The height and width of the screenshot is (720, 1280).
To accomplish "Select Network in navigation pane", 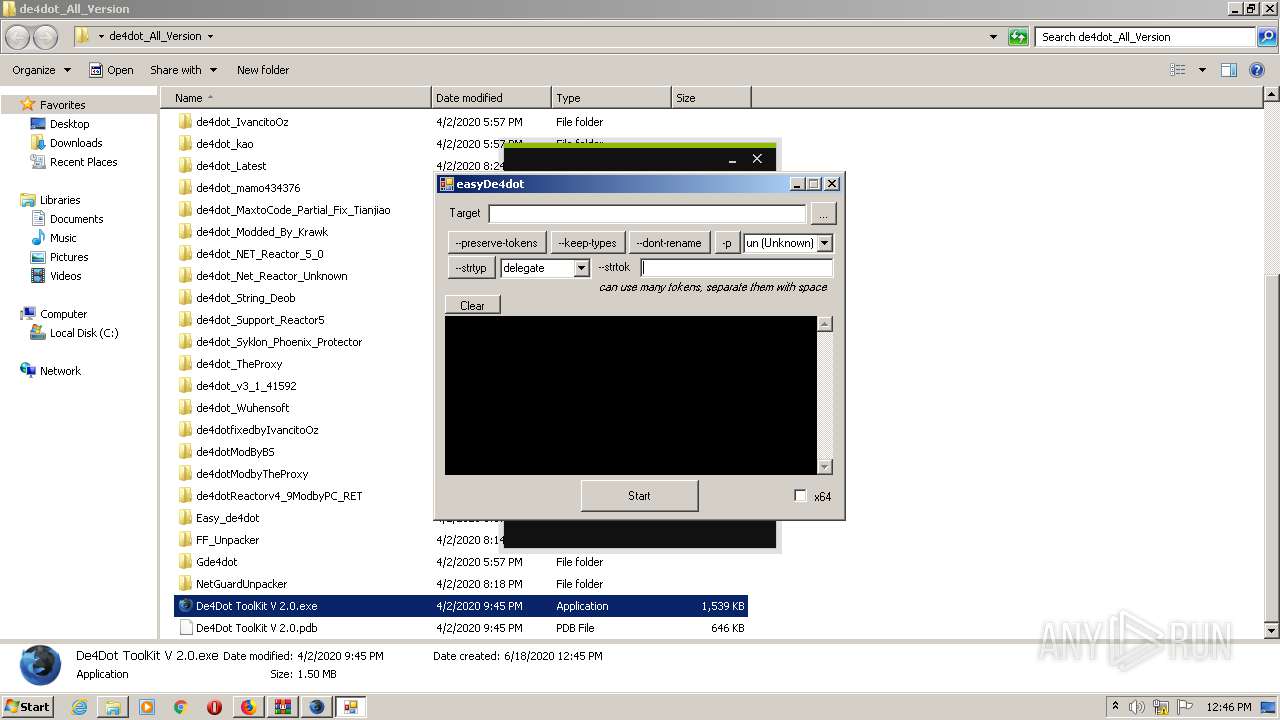I will point(60,371).
